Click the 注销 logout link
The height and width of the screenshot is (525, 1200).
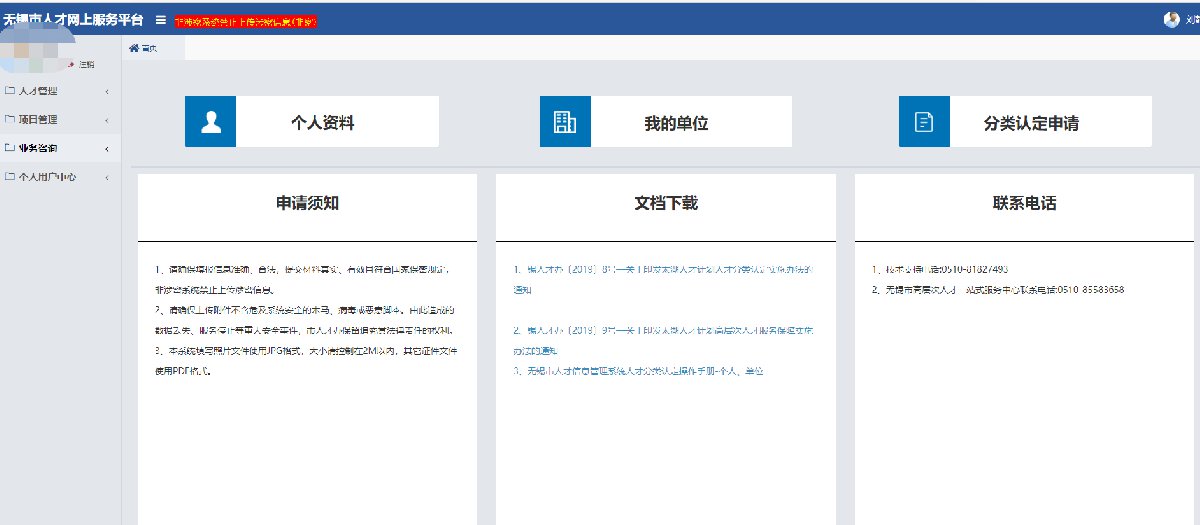click(86, 64)
